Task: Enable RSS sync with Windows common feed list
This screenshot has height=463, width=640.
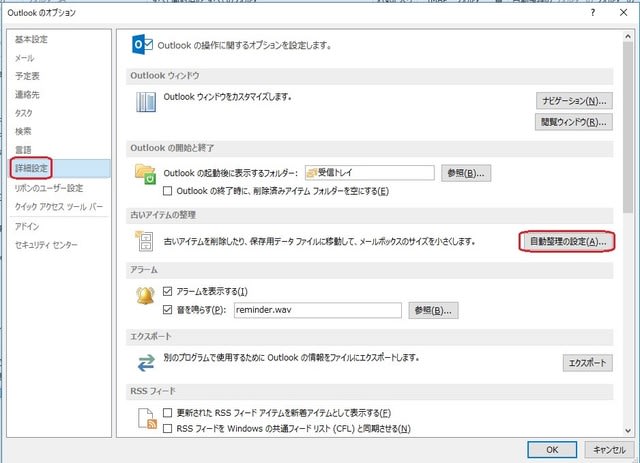Action: 167,428
